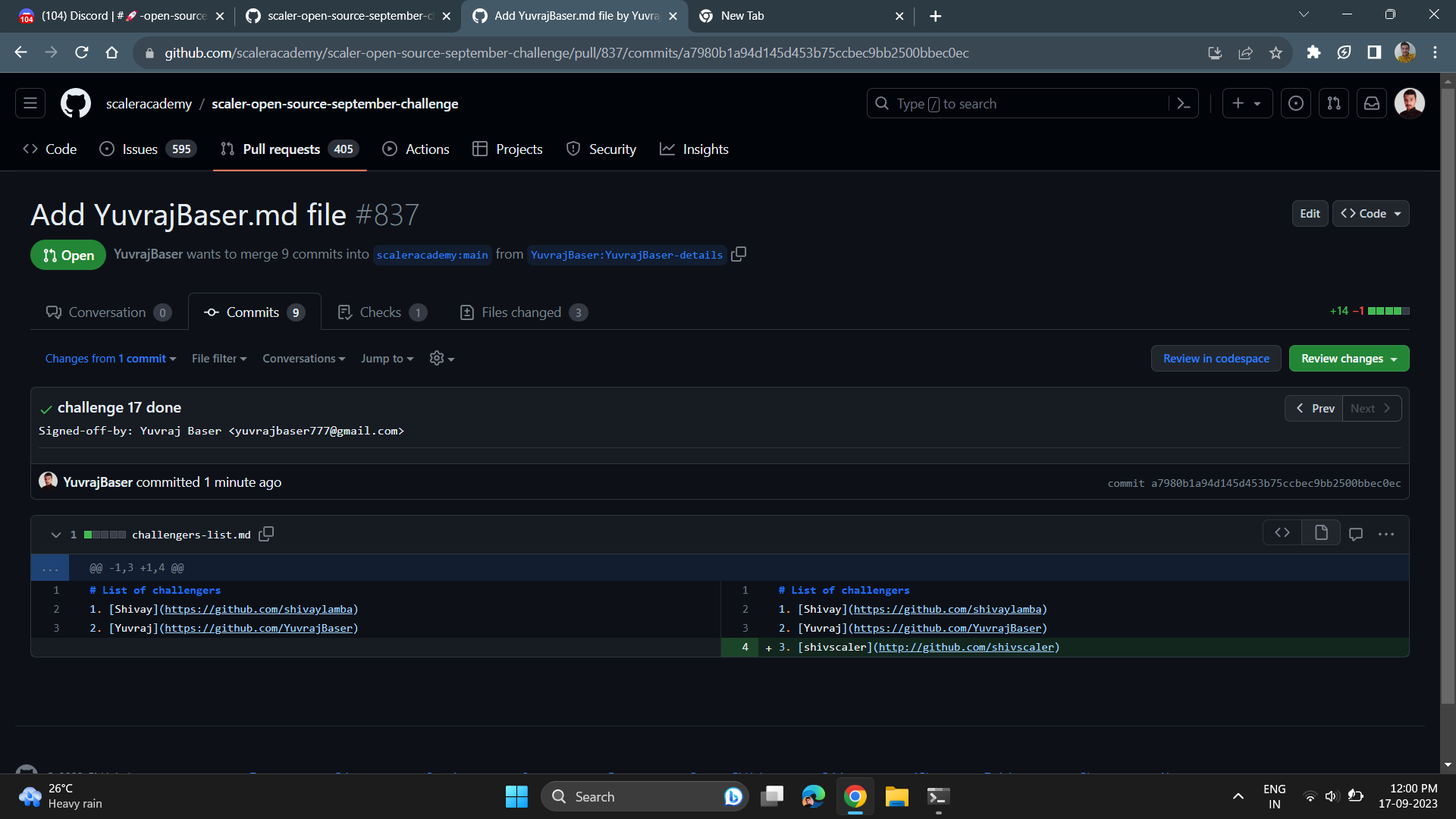Add a review comment on the diff

click(x=1356, y=533)
